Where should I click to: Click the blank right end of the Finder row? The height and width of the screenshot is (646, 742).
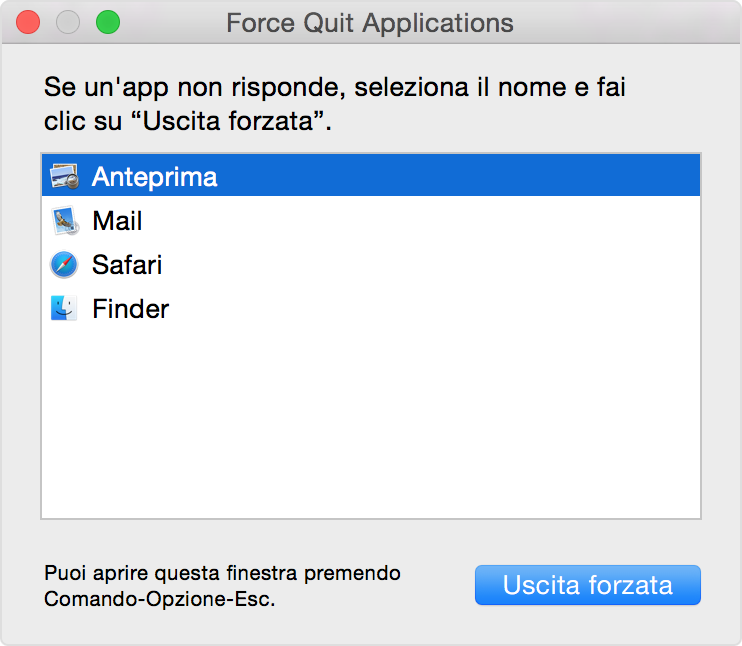click(x=600, y=309)
